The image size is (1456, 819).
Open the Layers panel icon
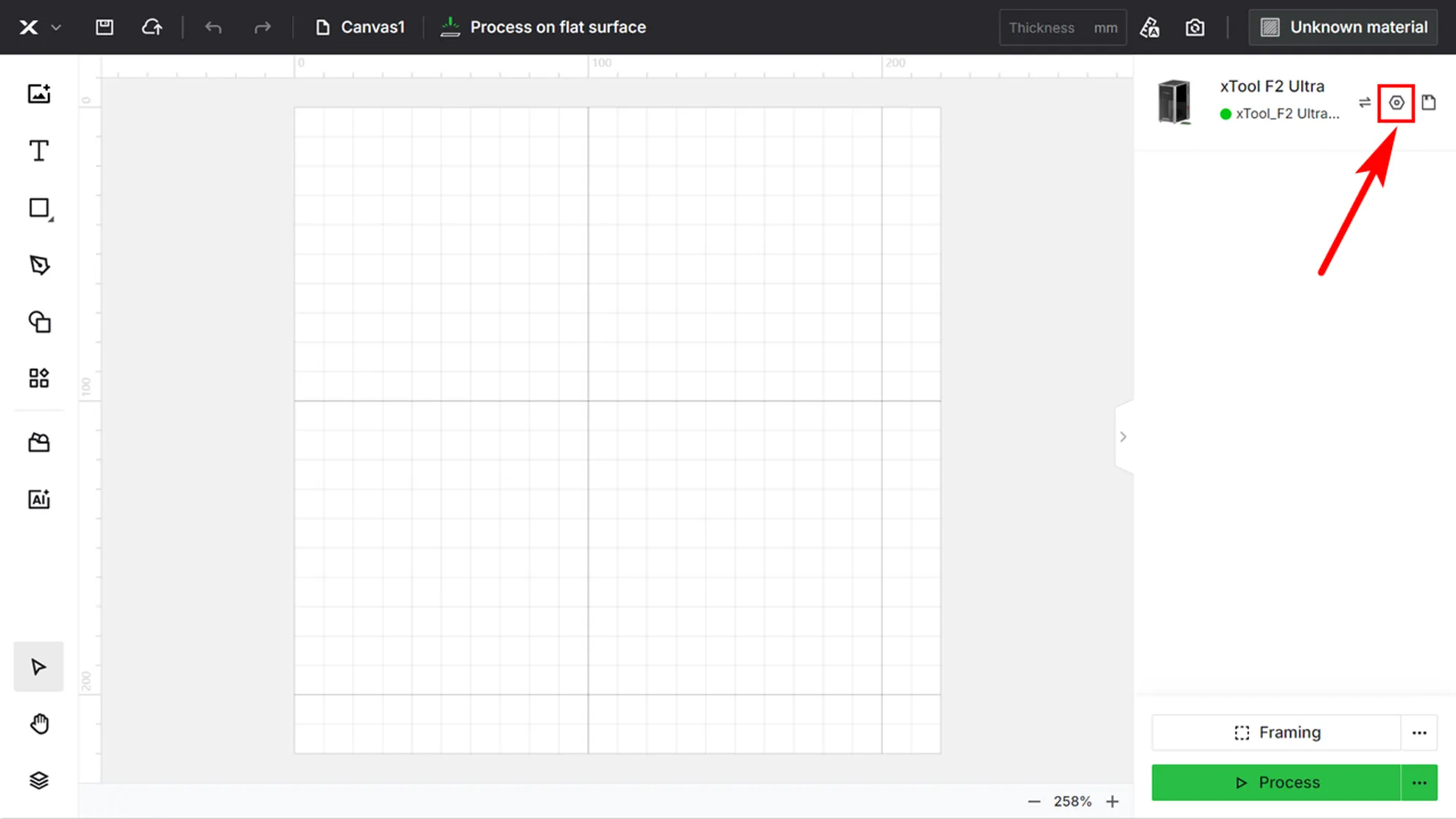click(x=39, y=780)
